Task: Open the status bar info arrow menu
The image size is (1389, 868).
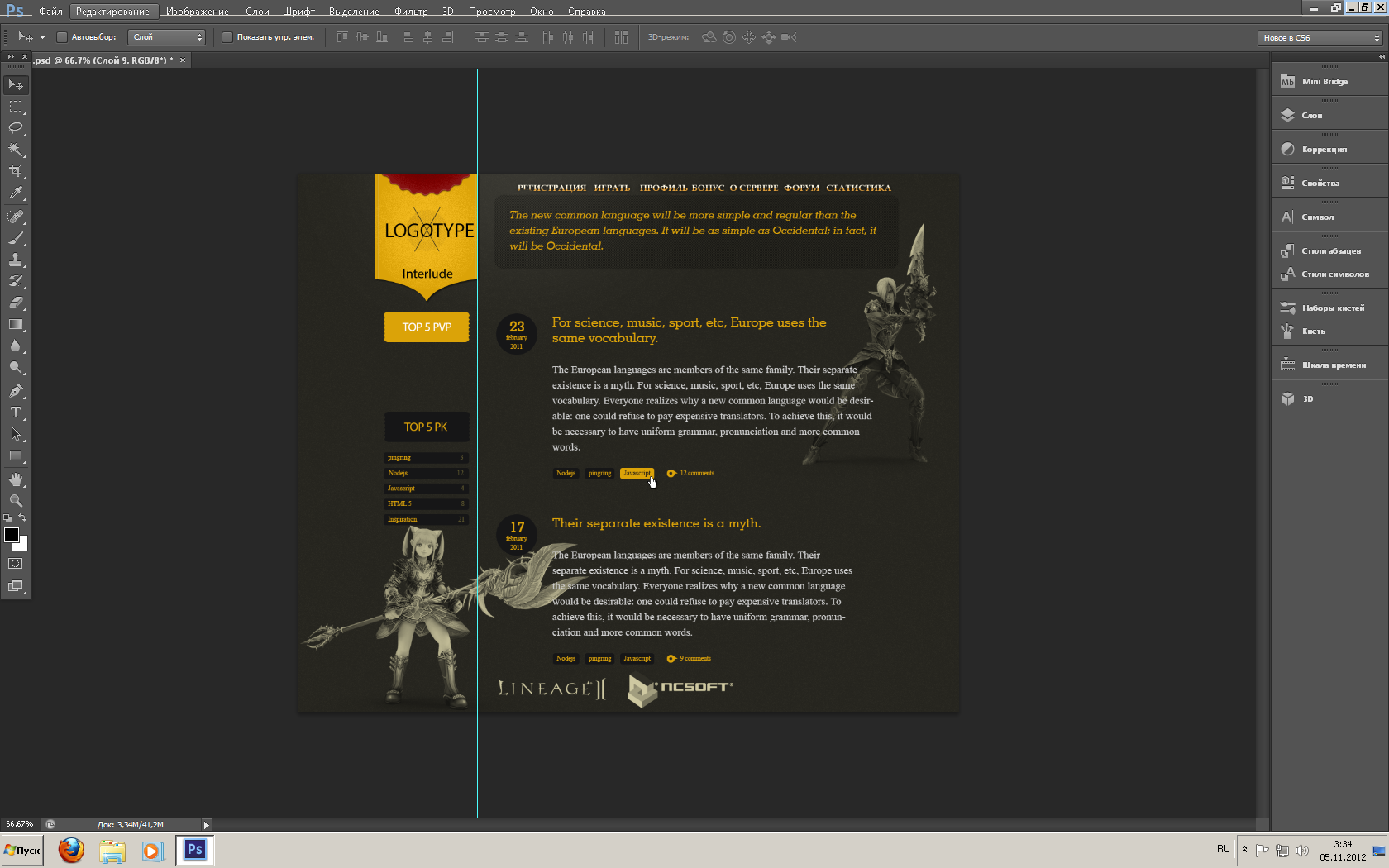Action: pyautogui.click(x=207, y=824)
